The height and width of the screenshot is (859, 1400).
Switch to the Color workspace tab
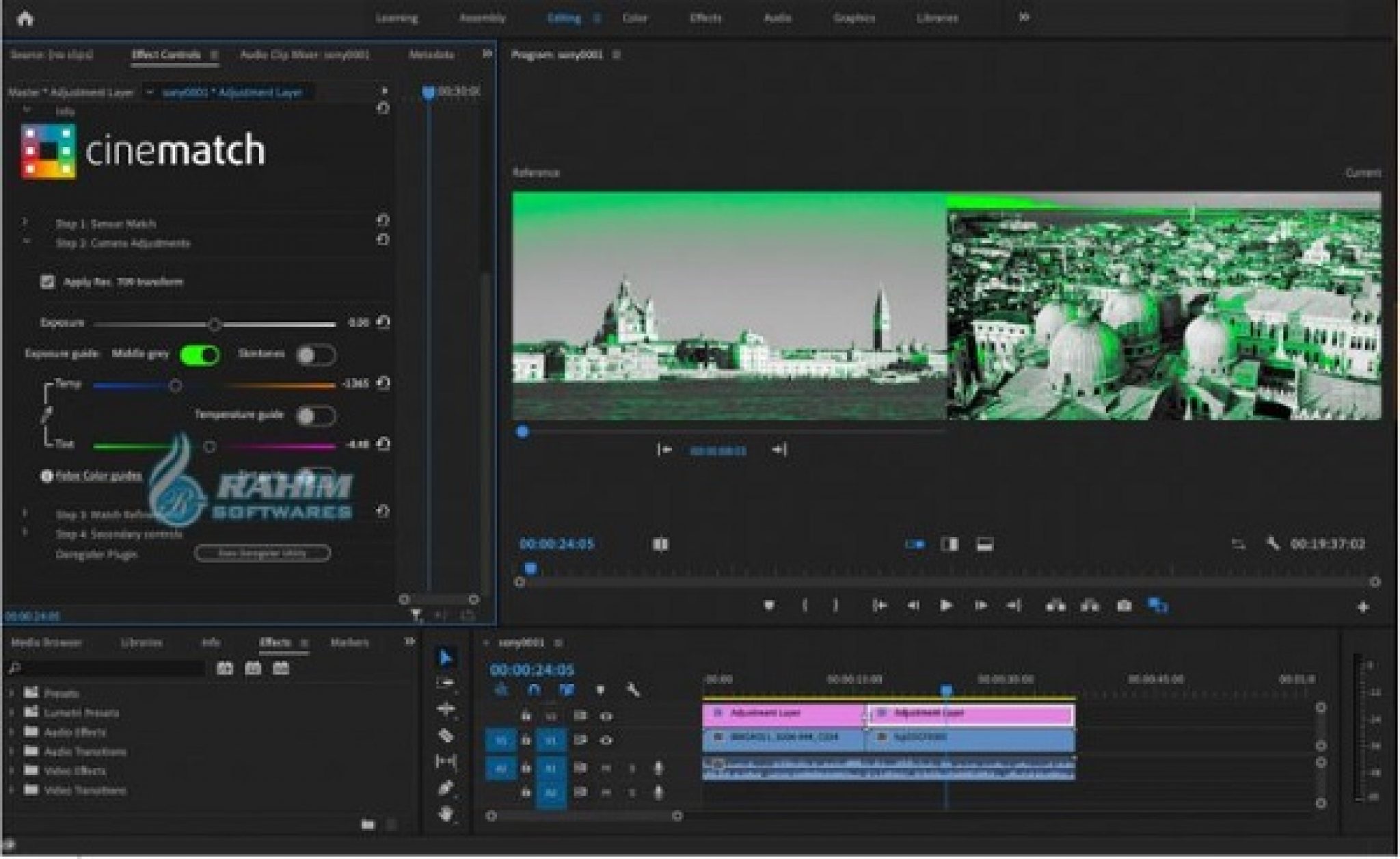[634, 18]
